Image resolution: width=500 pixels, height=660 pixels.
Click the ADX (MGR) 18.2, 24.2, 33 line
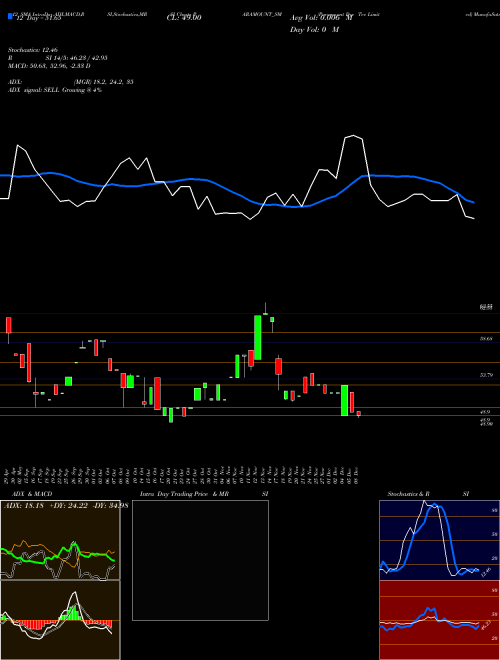tap(71, 82)
